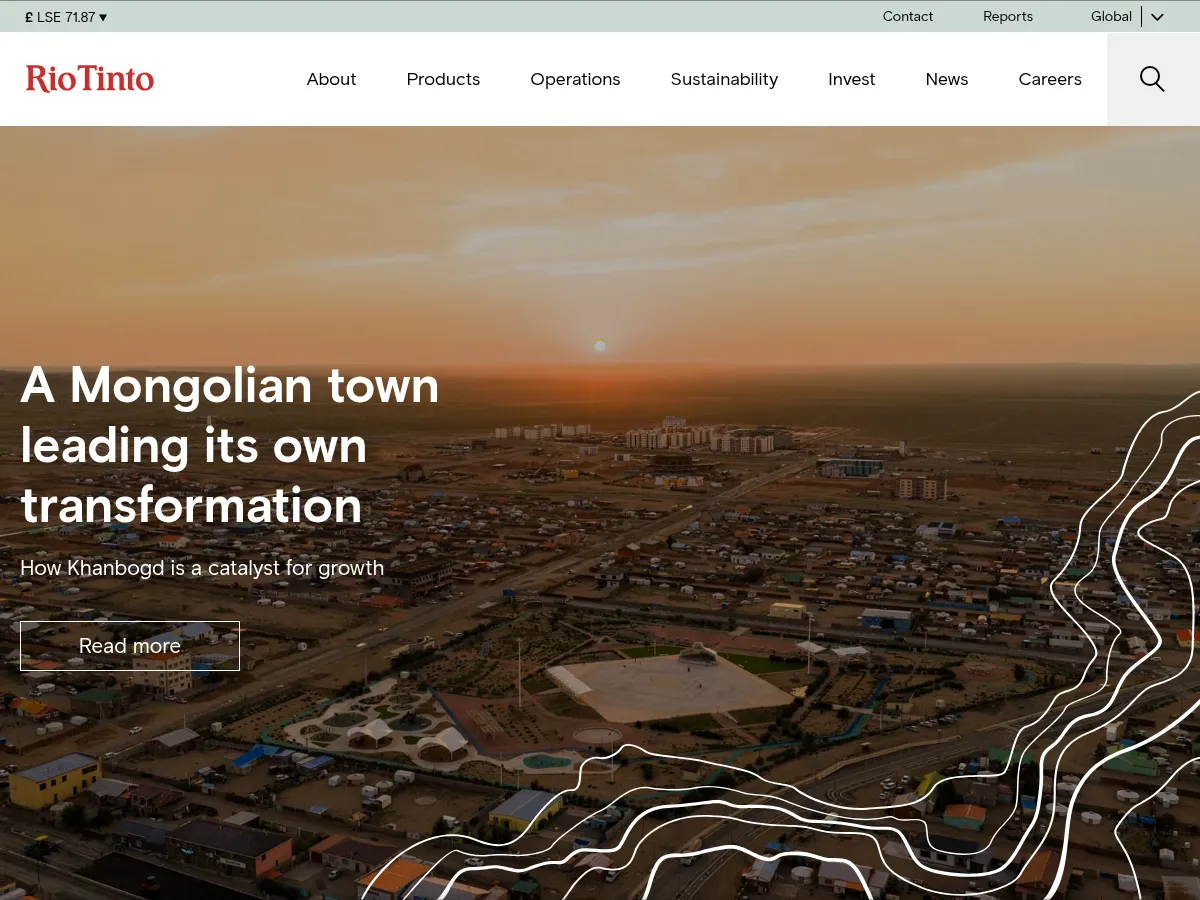Click the share price down indicator
Image resolution: width=1200 pixels, height=900 pixels.
(102, 17)
